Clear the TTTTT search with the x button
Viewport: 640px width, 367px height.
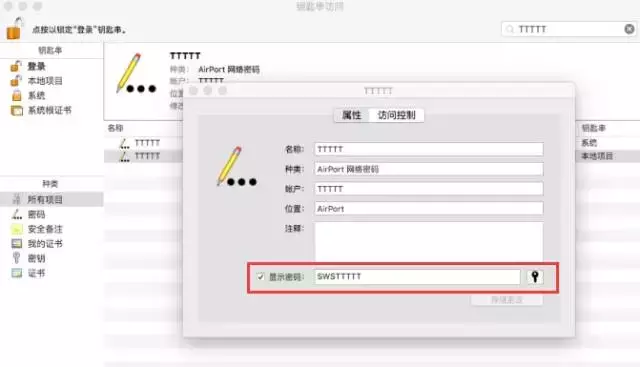[629, 29]
